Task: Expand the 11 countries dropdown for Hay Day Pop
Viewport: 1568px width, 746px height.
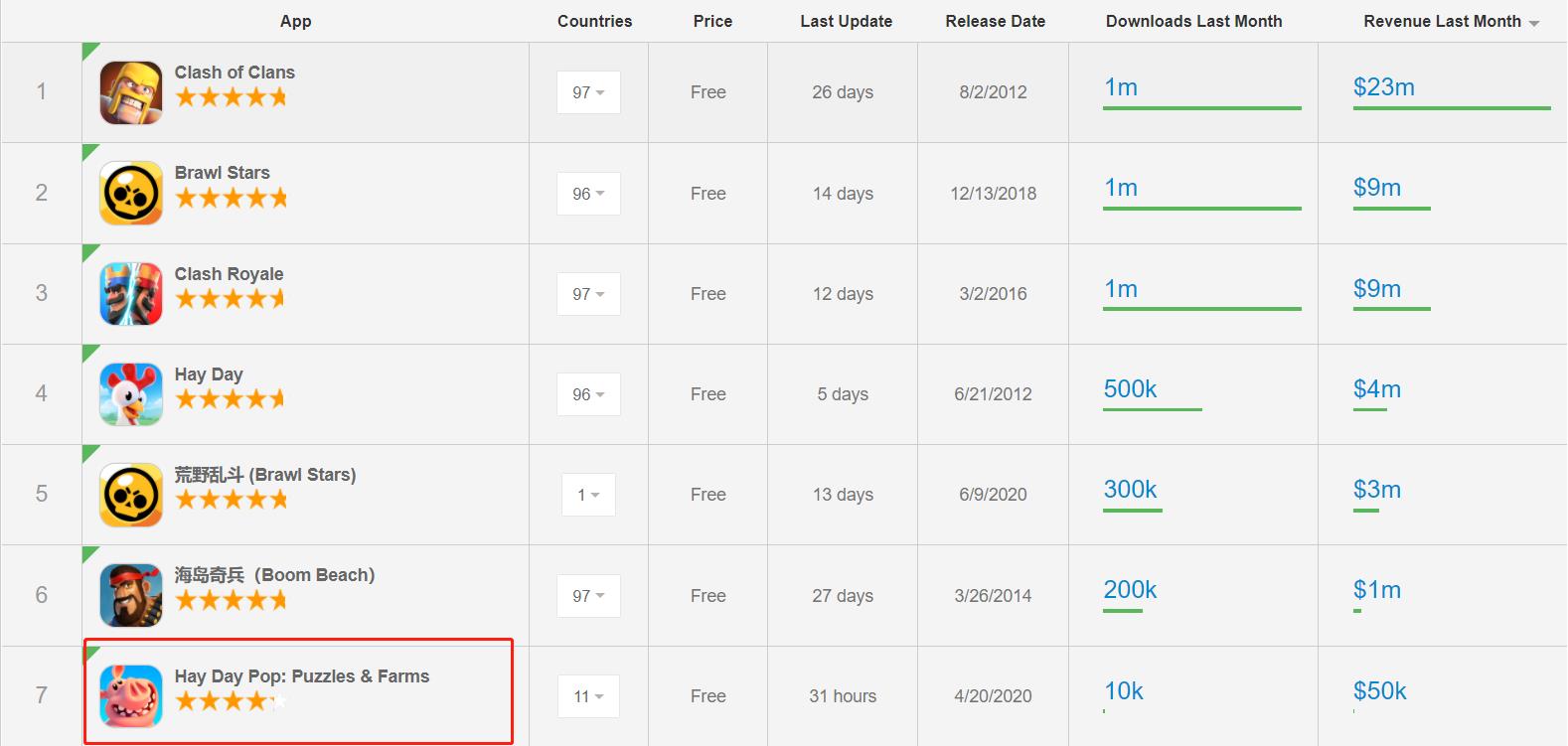Action: [x=588, y=696]
